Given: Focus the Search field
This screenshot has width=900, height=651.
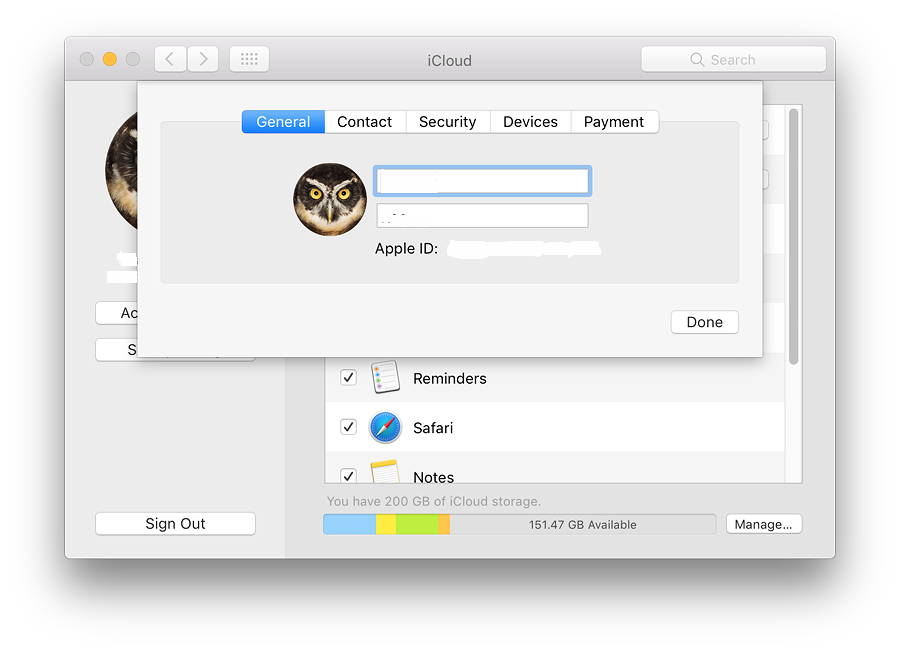Looking at the screenshot, I should 734,59.
